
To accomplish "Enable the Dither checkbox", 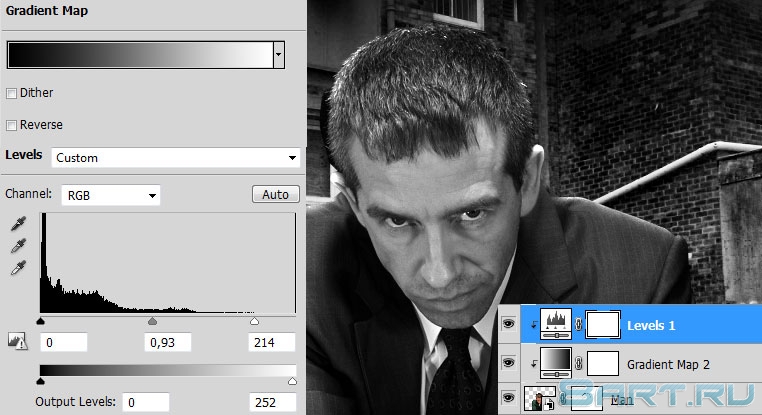I will point(11,93).
